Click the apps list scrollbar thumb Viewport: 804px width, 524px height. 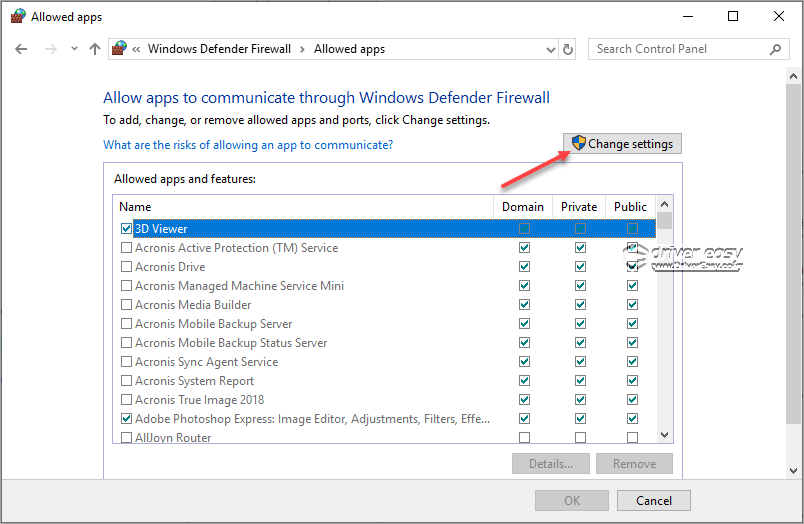point(665,220)
